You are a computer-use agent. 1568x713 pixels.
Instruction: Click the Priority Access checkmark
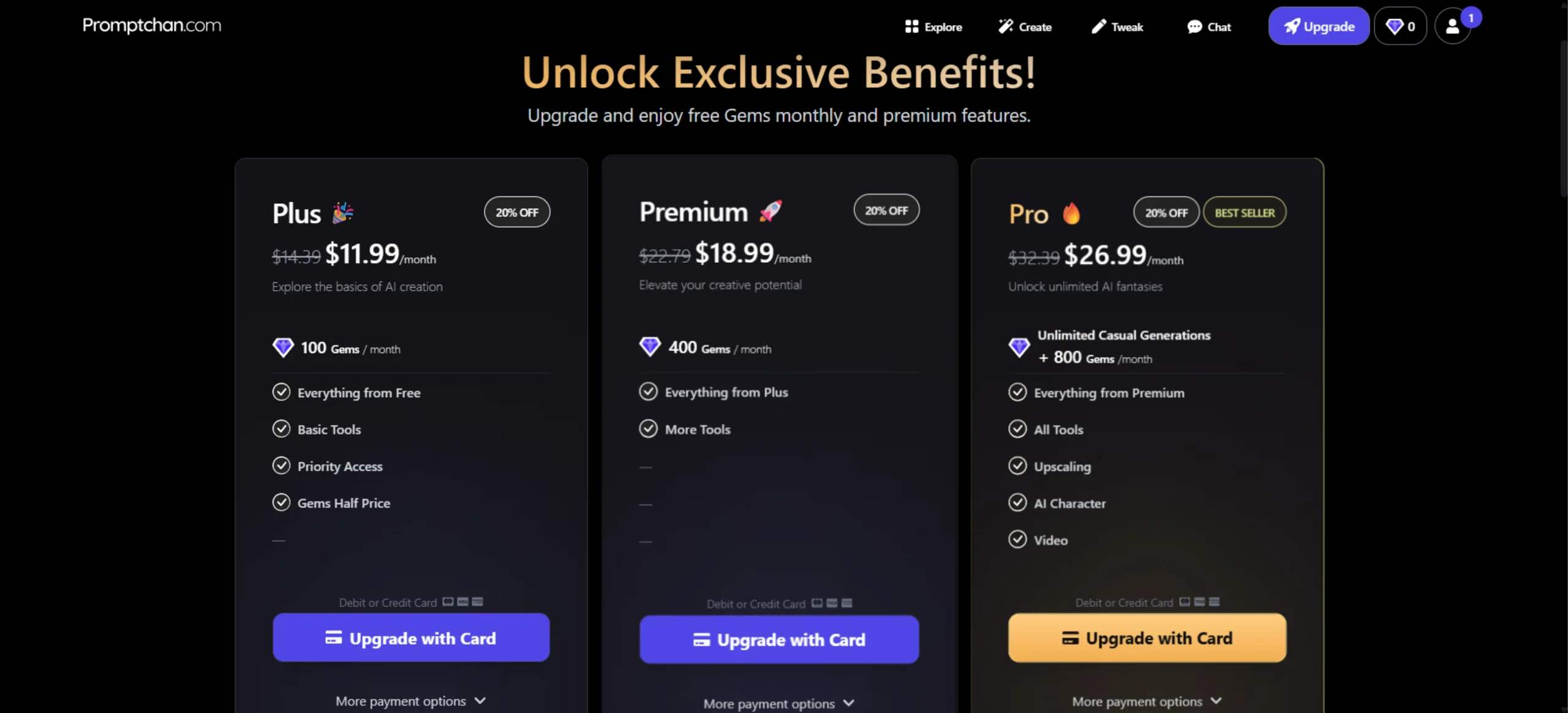pyautogui.click(x=281, y=466)
